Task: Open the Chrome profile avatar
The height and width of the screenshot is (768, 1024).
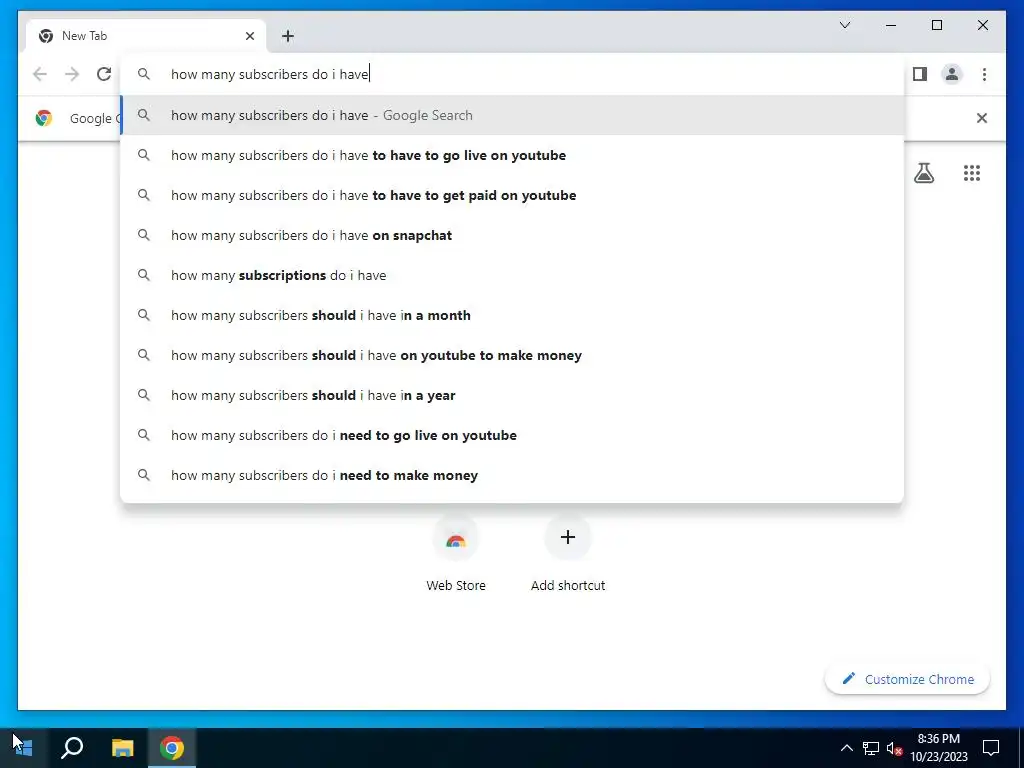Action: coord(952,74)
